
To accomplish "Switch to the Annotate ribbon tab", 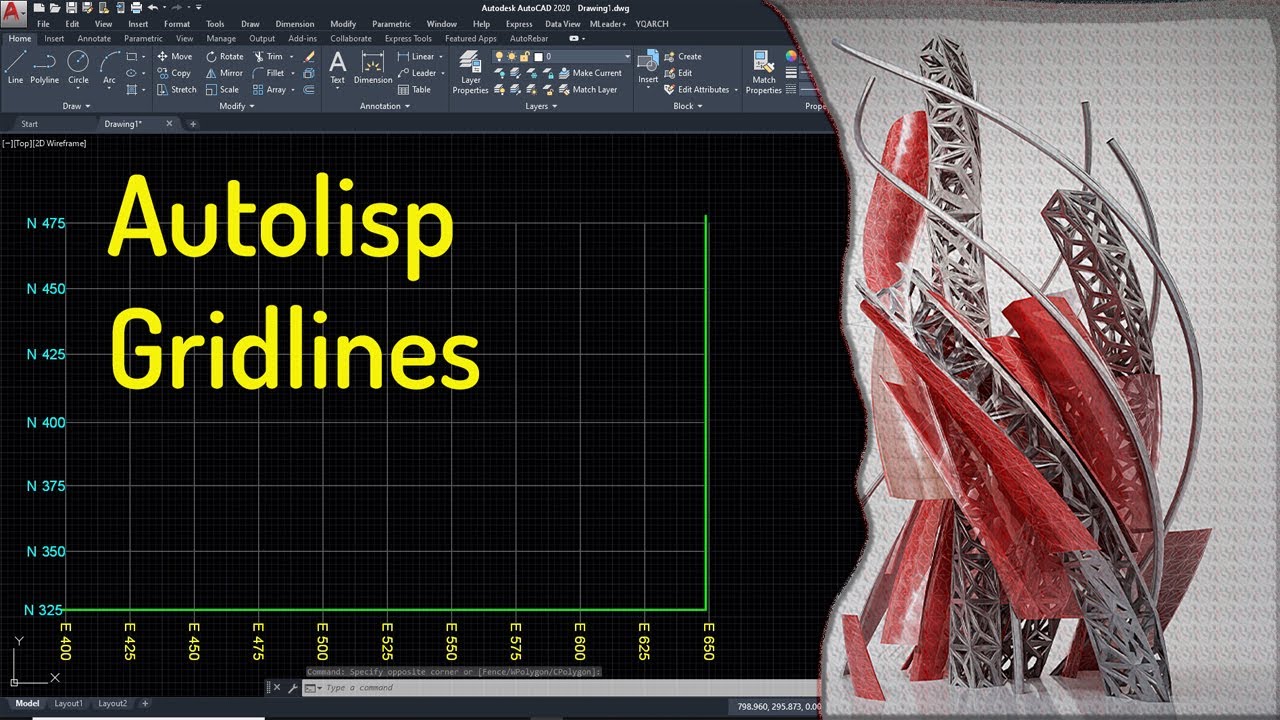I will tap(94, 39).
